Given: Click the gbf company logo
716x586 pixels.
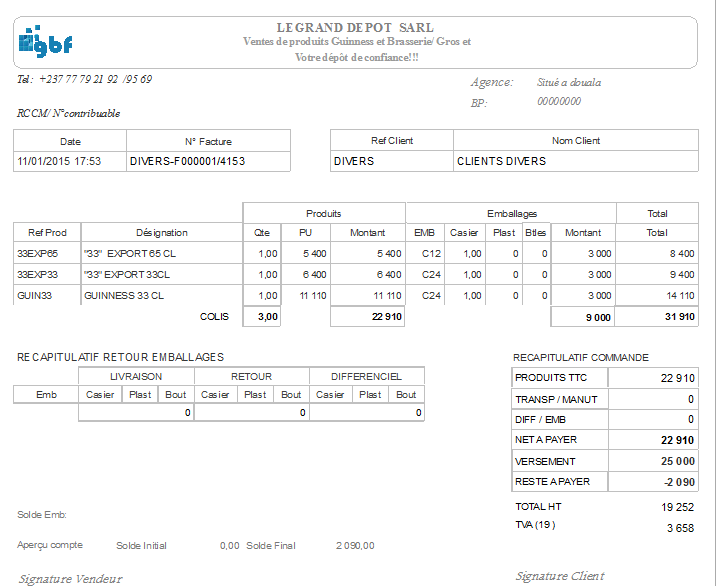Looking at the screenshot, I should coord(45,41).
